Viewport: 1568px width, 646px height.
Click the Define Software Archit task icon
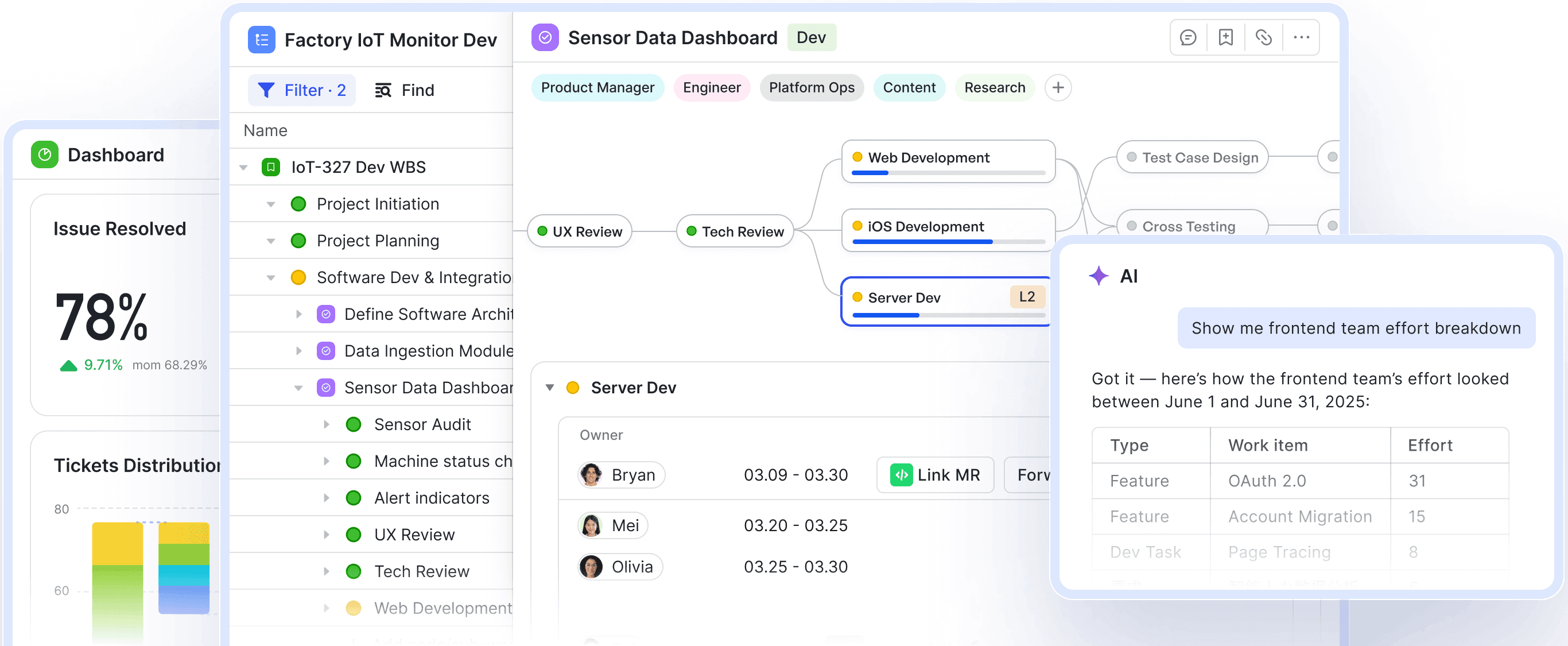(325, 314)
